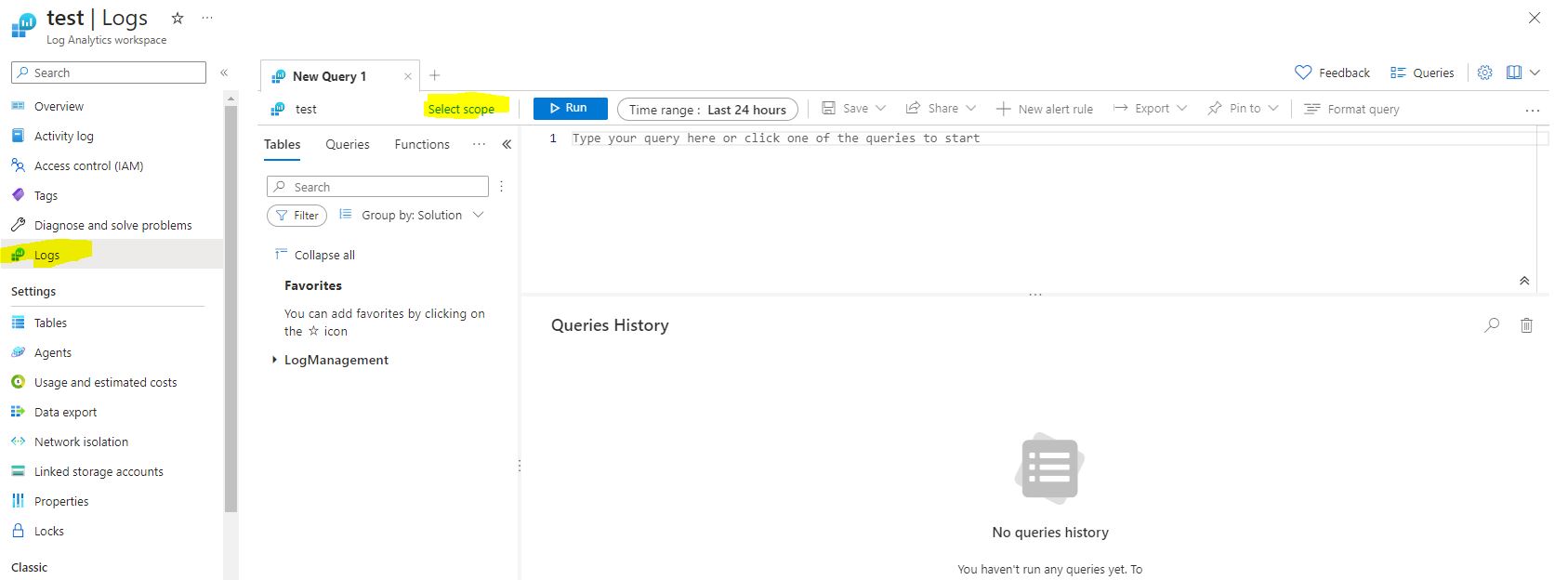Open Properties settings

tap(61, 501)
